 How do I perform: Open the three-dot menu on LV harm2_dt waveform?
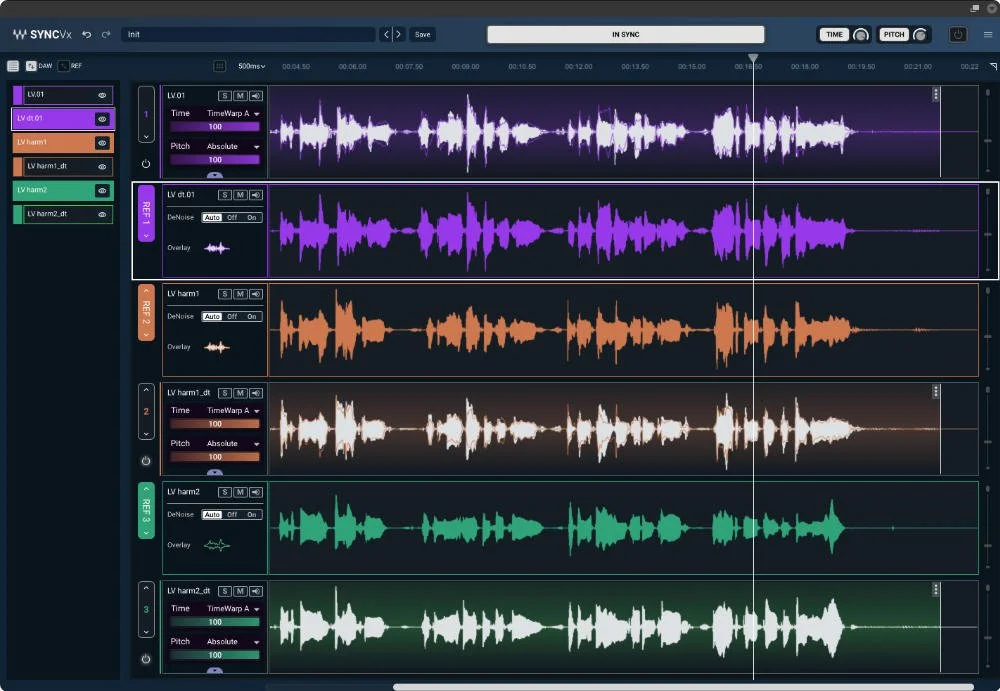click(x=936, y=587)
